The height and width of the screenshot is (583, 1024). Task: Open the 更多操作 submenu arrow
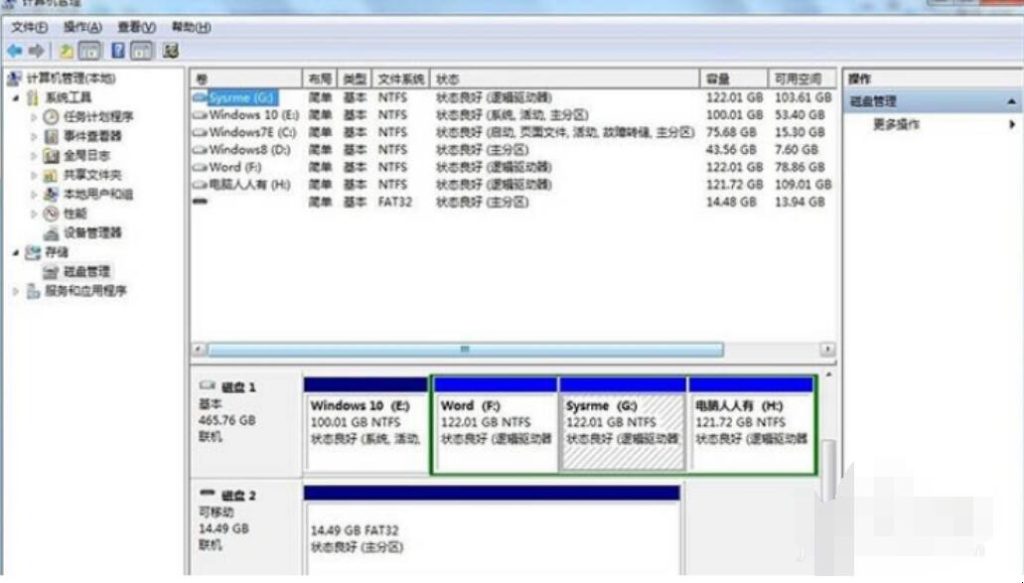pyautogui.click(x=1011, y=124)
